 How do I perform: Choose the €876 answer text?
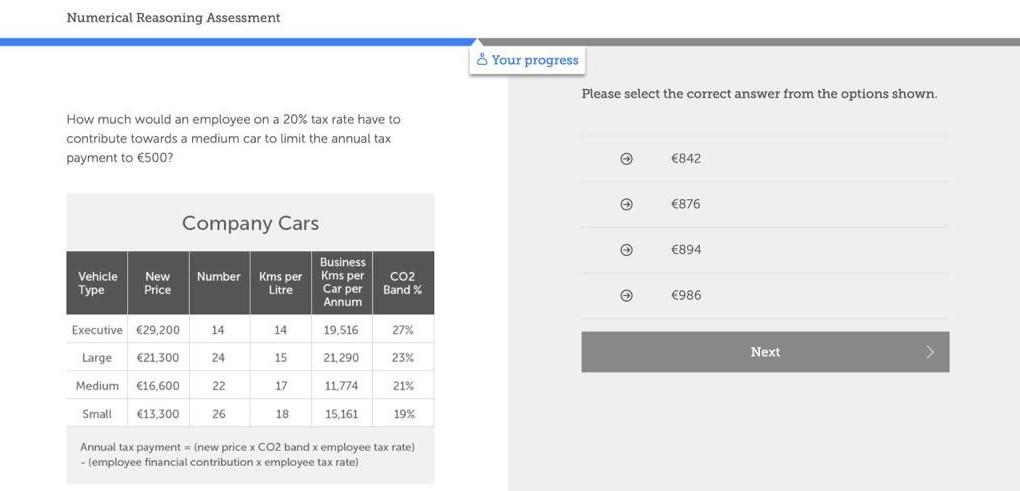pos(686,204)
